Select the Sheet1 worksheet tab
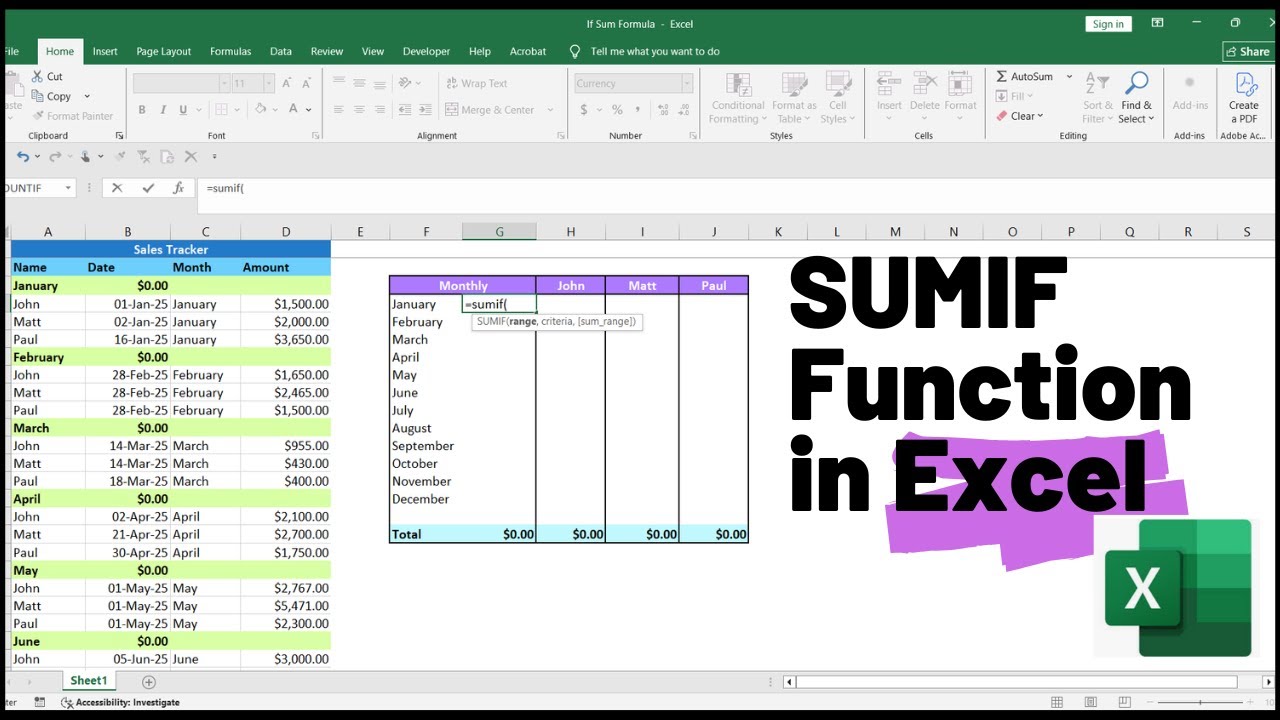This screenshot has width=1280, height=720. coord(88,681)
